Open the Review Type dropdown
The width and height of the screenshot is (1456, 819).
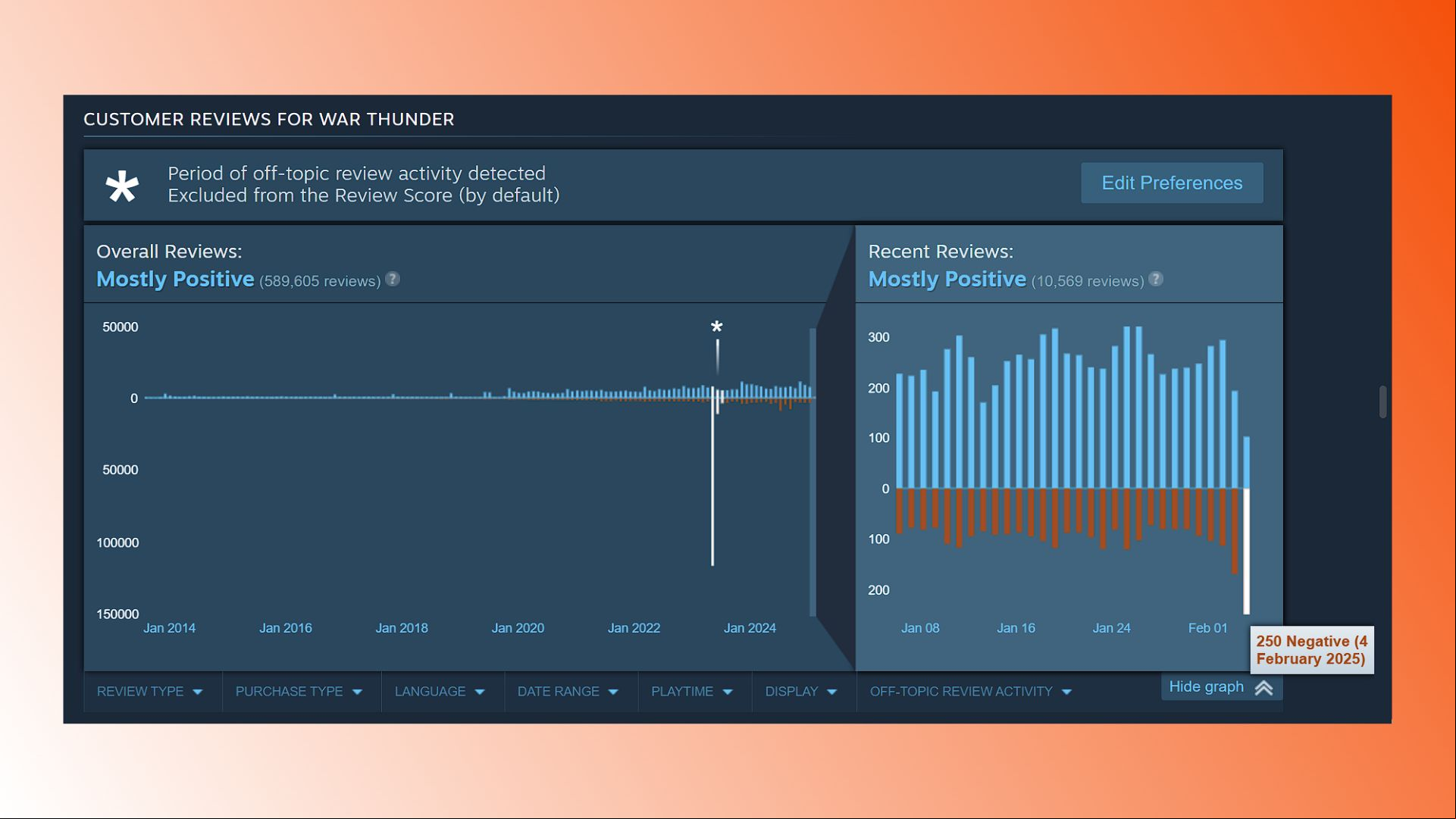pos(150,691)
